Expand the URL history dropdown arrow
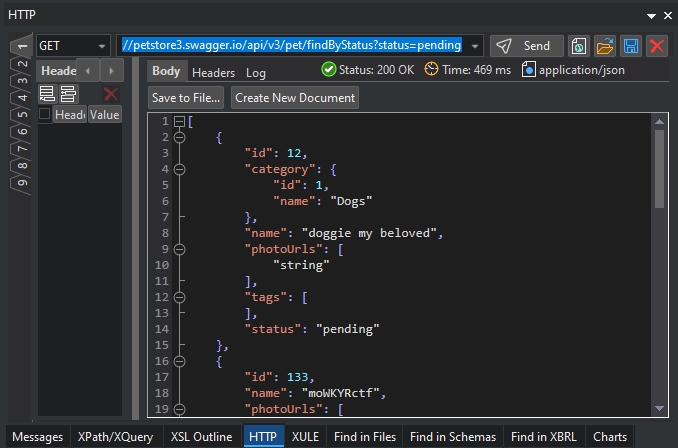Viewport: 678px width, 448px height. pos(474,46)
